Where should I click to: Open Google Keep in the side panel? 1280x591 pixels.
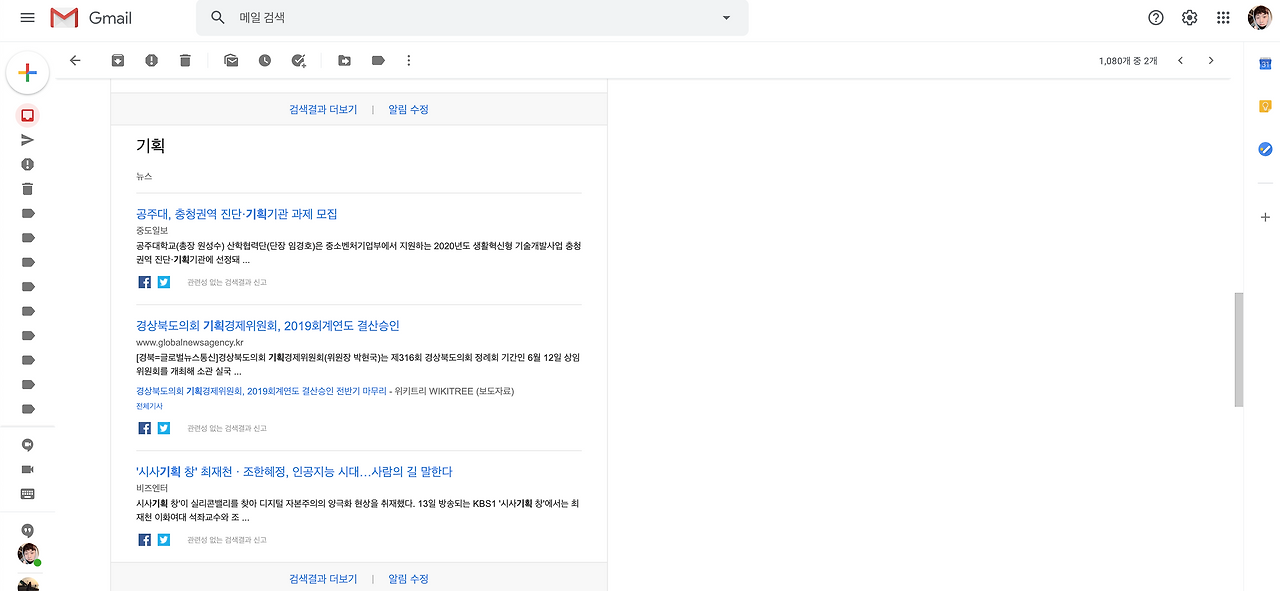click(x=1264, y=105)
